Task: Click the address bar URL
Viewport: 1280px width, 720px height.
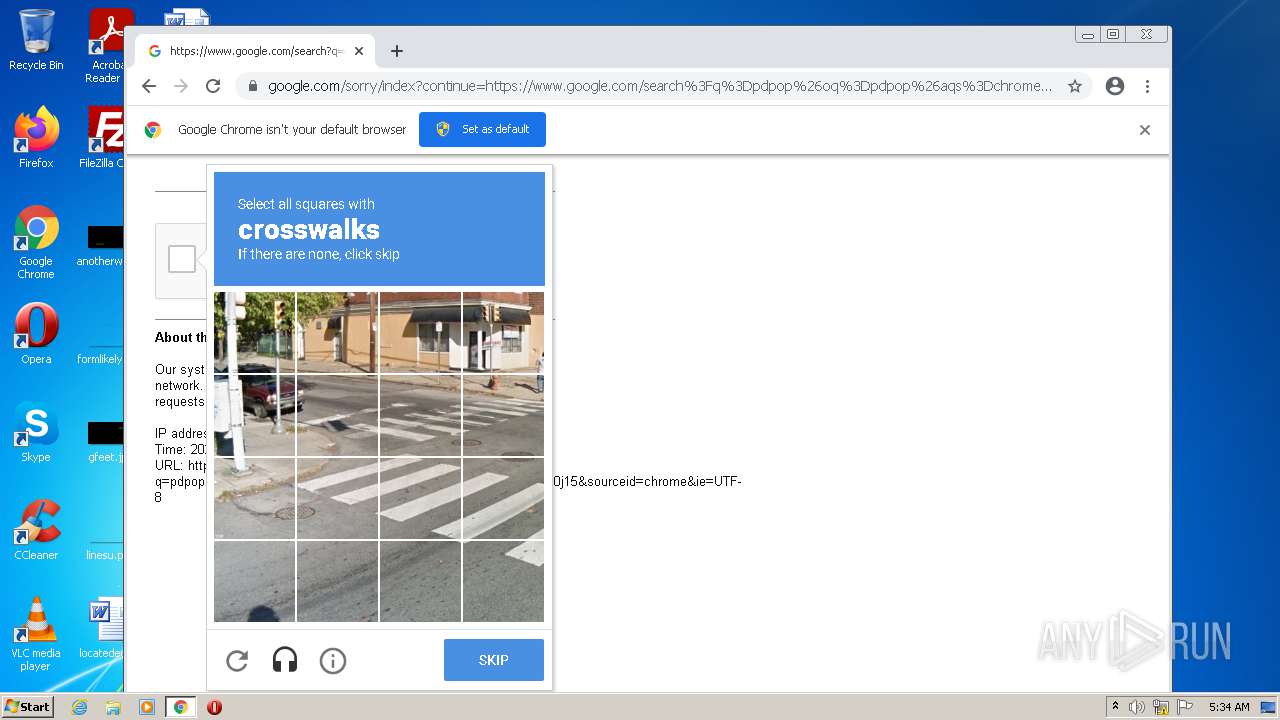Action: point(660,86)
